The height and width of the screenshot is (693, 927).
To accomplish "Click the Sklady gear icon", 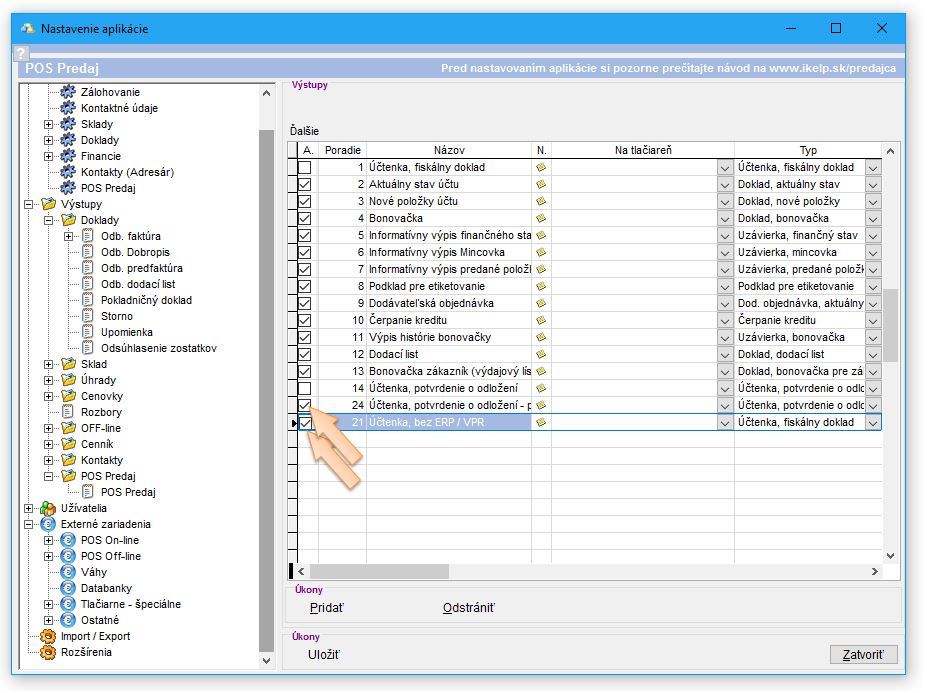I will [x=68, y=124].
